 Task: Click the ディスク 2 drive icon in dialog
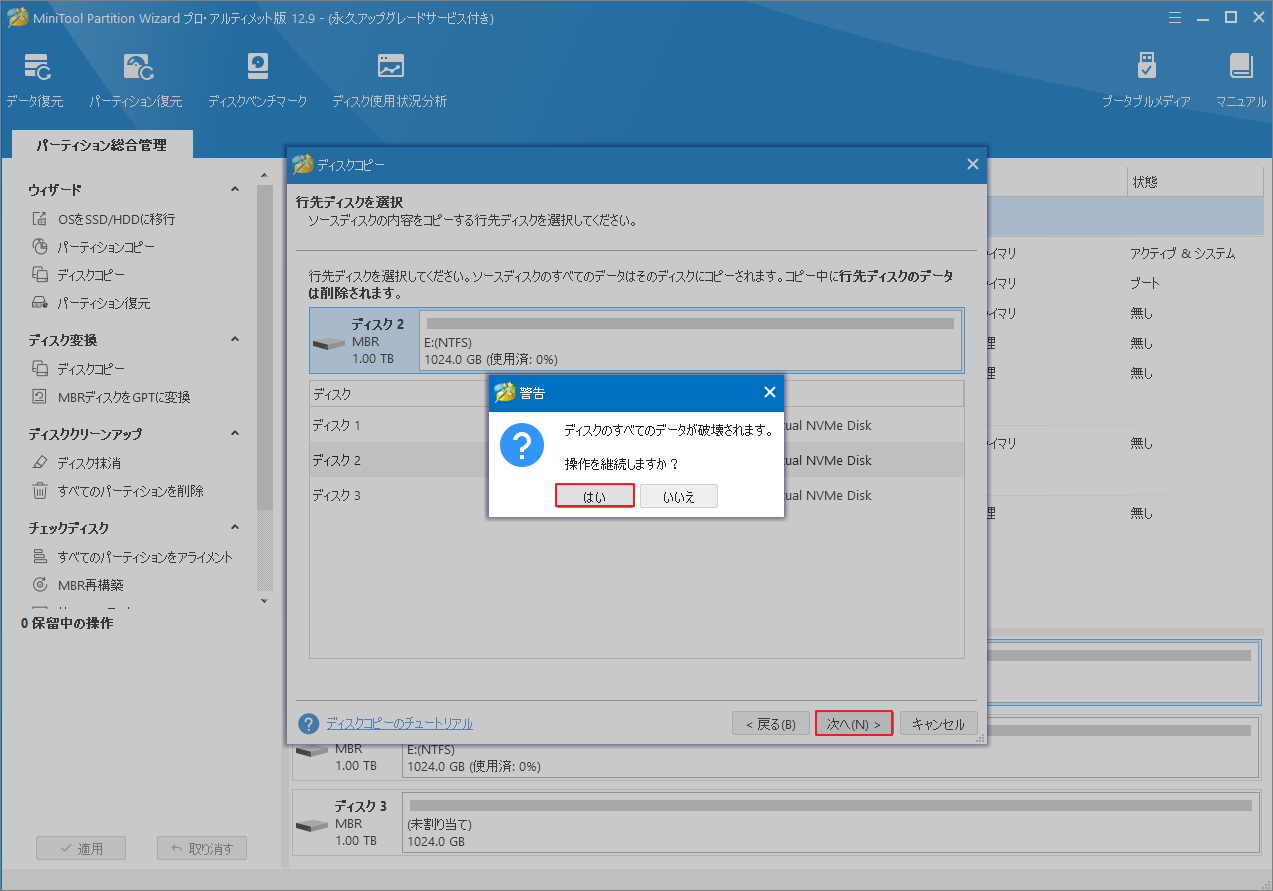330,344
